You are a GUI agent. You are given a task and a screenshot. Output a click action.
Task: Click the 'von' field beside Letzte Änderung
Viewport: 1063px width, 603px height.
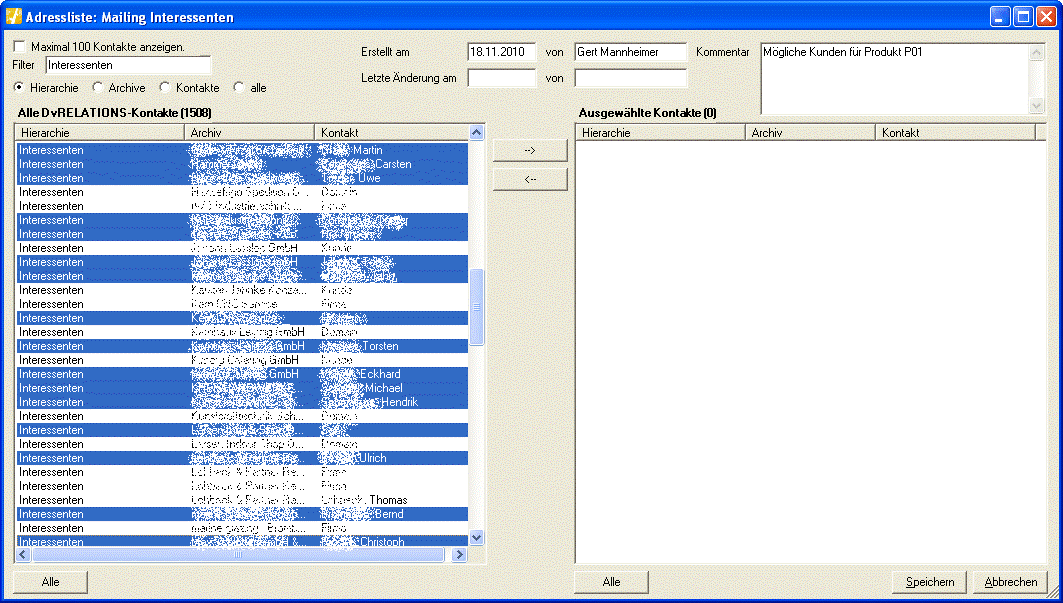point(630,78)
